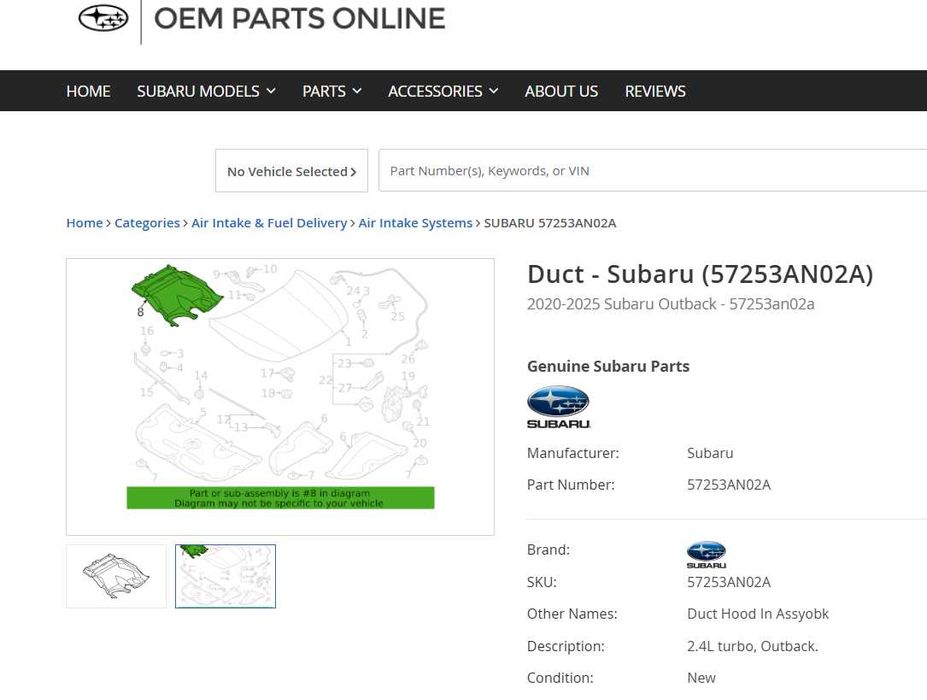
Task: Click the OEM PARTS ONLINE site title
Action: pos(300,18)
